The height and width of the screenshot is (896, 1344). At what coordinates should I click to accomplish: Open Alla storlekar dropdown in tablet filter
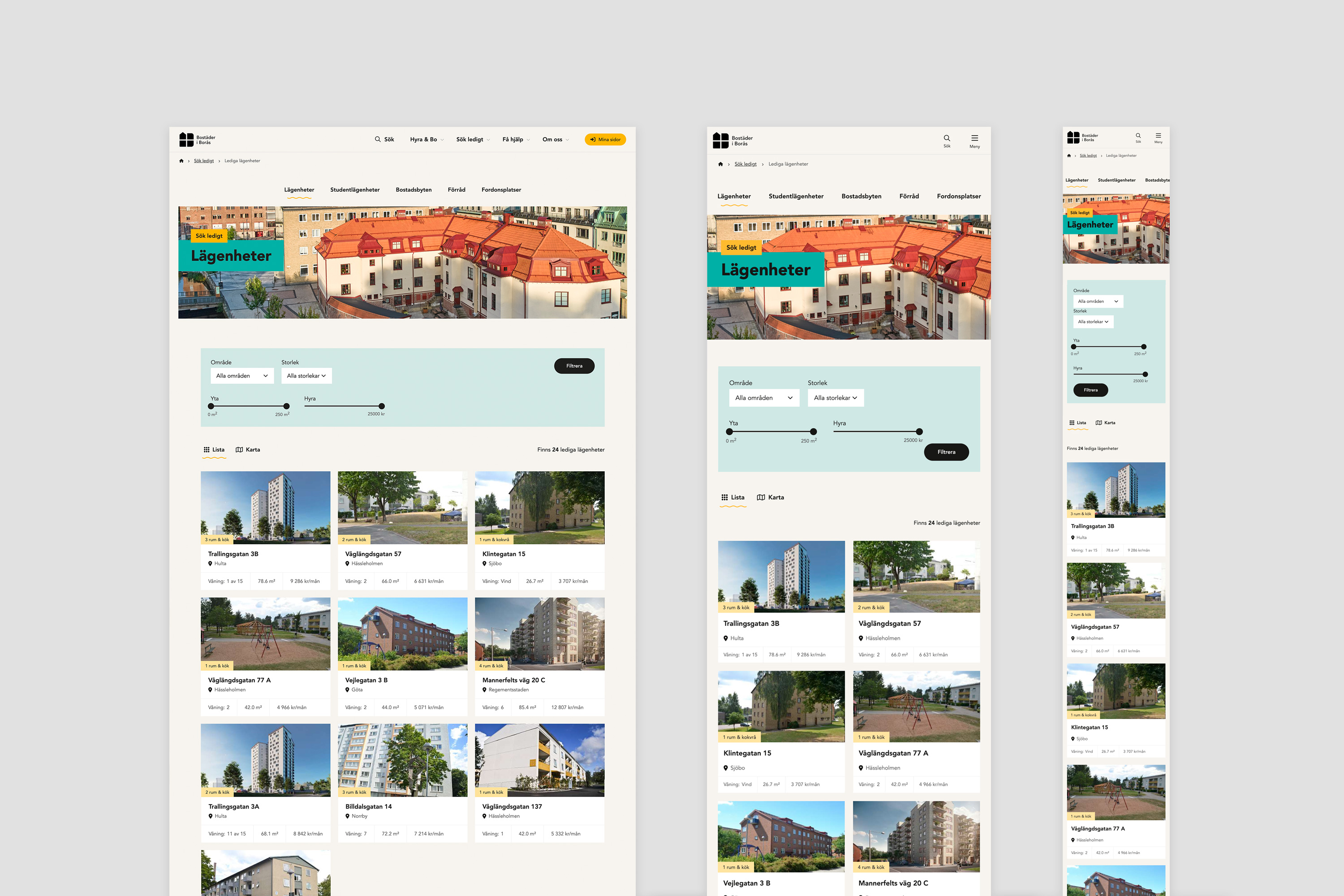[836, 398]
